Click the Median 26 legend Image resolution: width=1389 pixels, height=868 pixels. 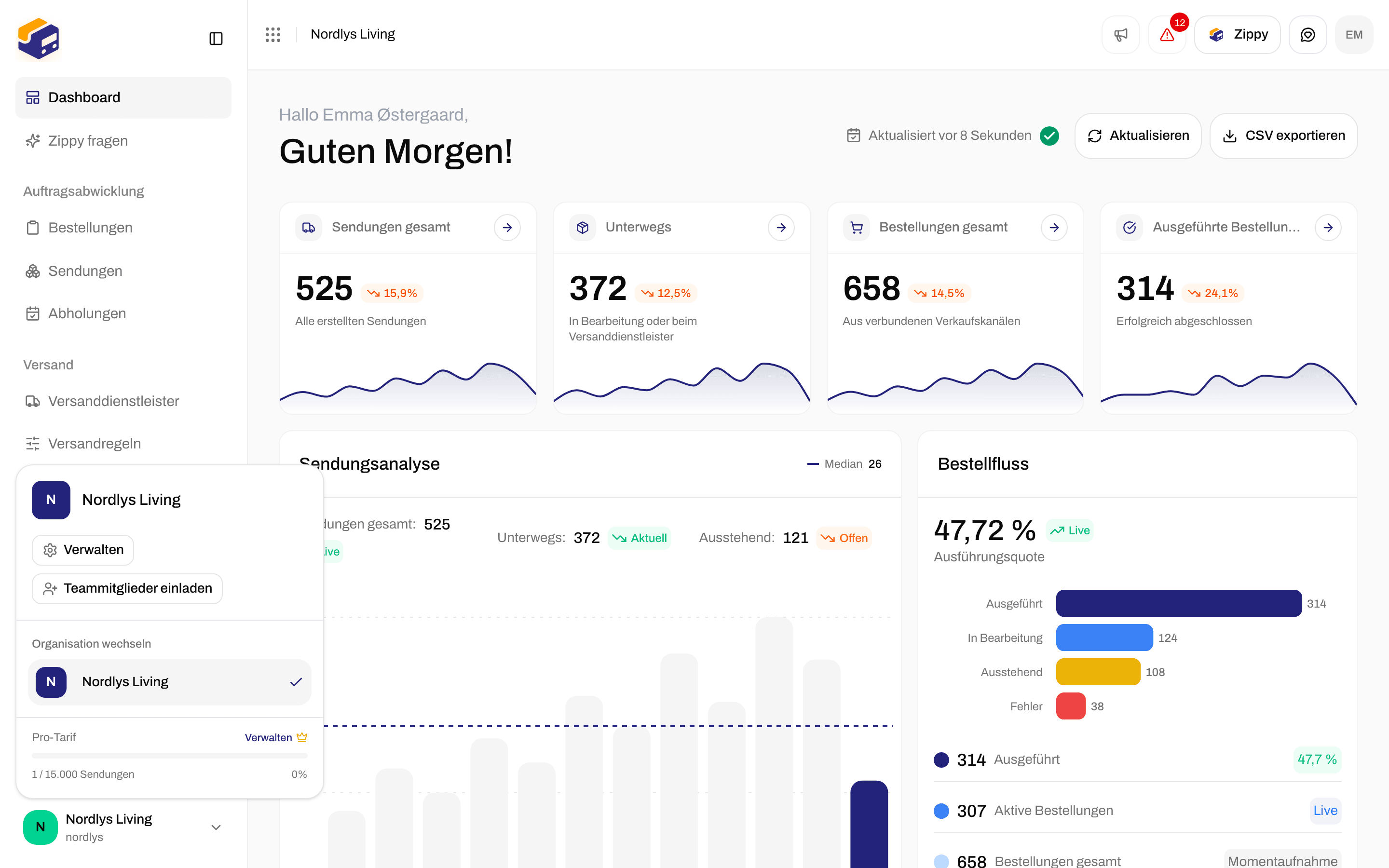(844, 464)
